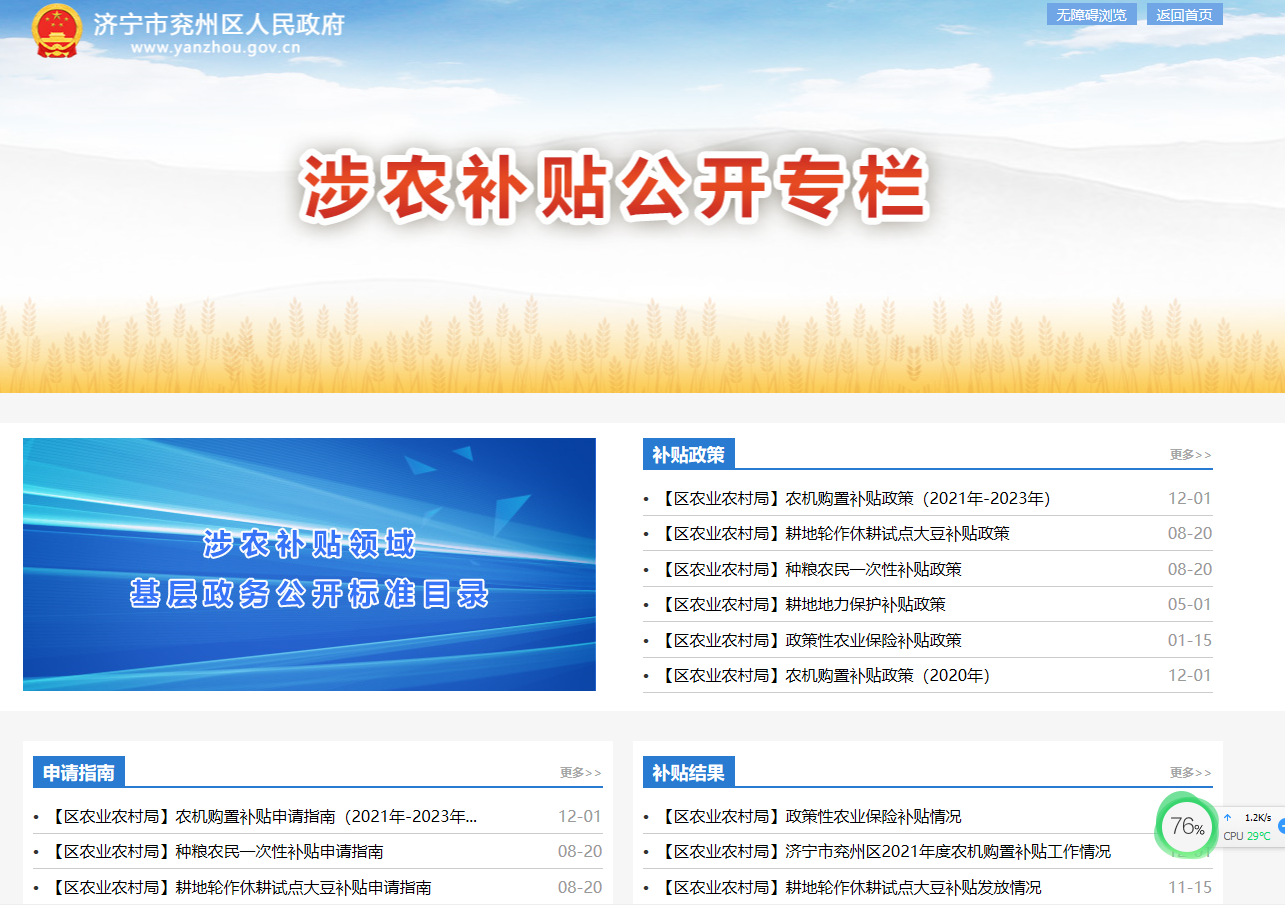Open 农机购置补贴政策（2021年-2023年）article

point(855,498)
